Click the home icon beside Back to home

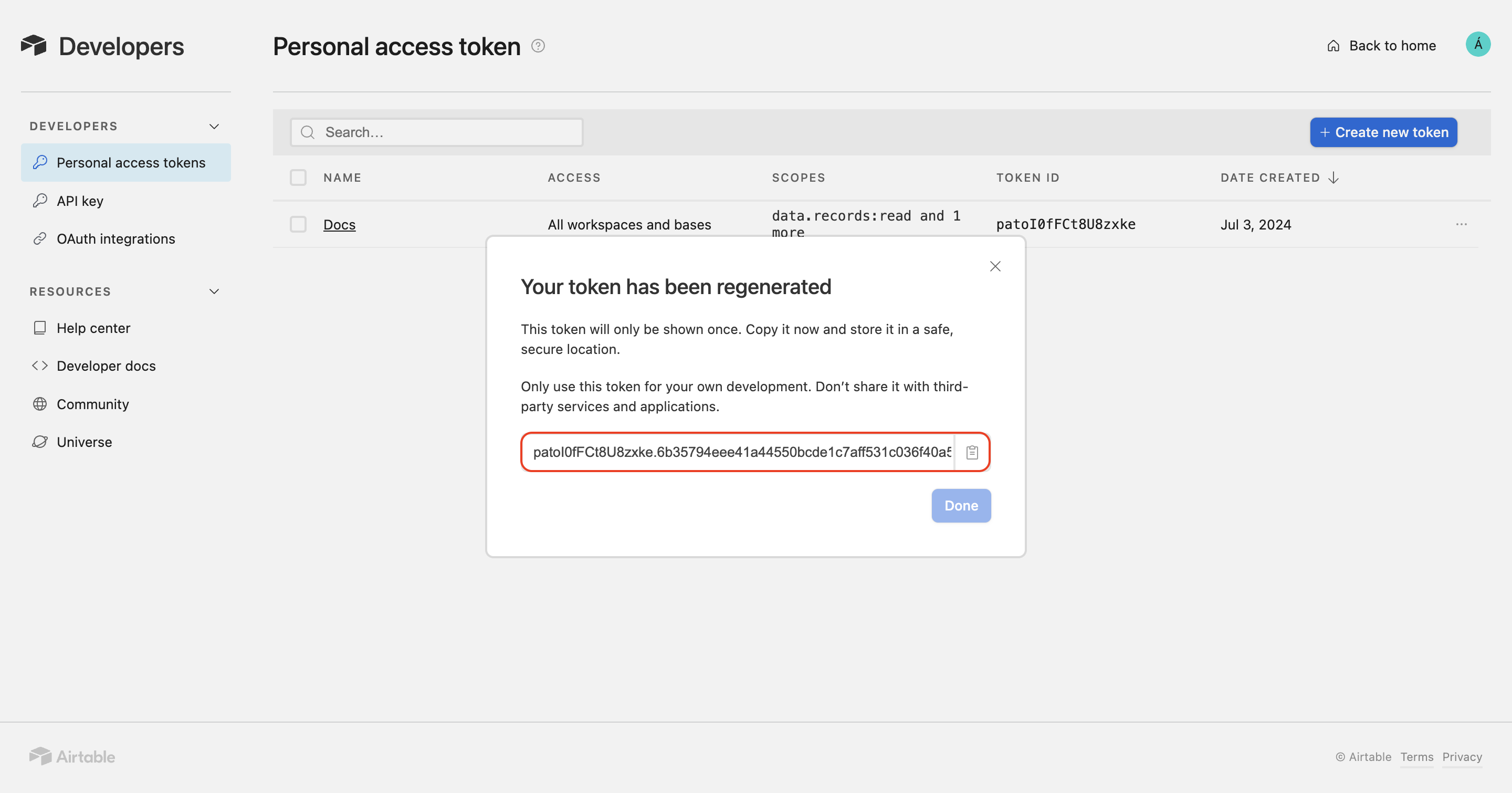tap(1333, 46)
